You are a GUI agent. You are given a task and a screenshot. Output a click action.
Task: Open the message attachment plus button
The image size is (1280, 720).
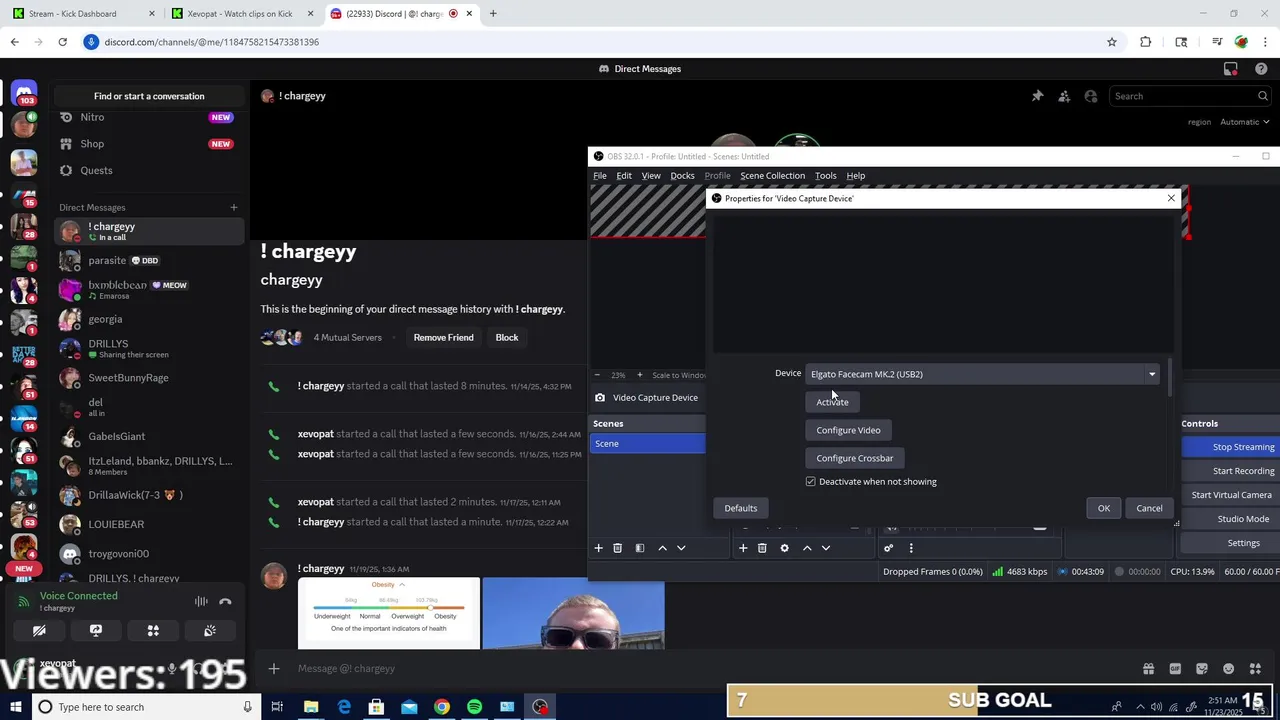click(274, 669)
